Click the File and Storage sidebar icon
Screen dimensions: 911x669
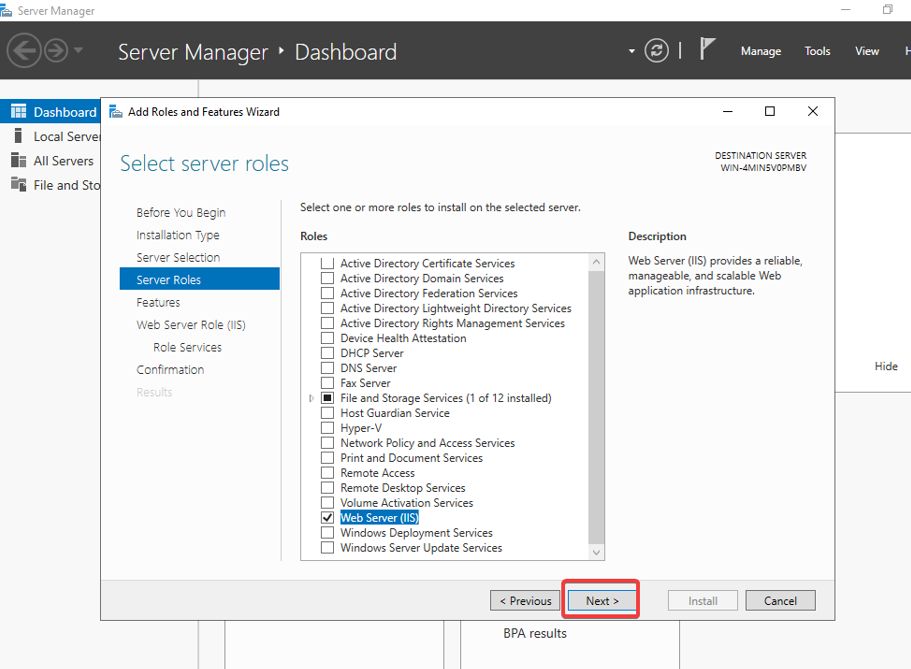point(18,184)
